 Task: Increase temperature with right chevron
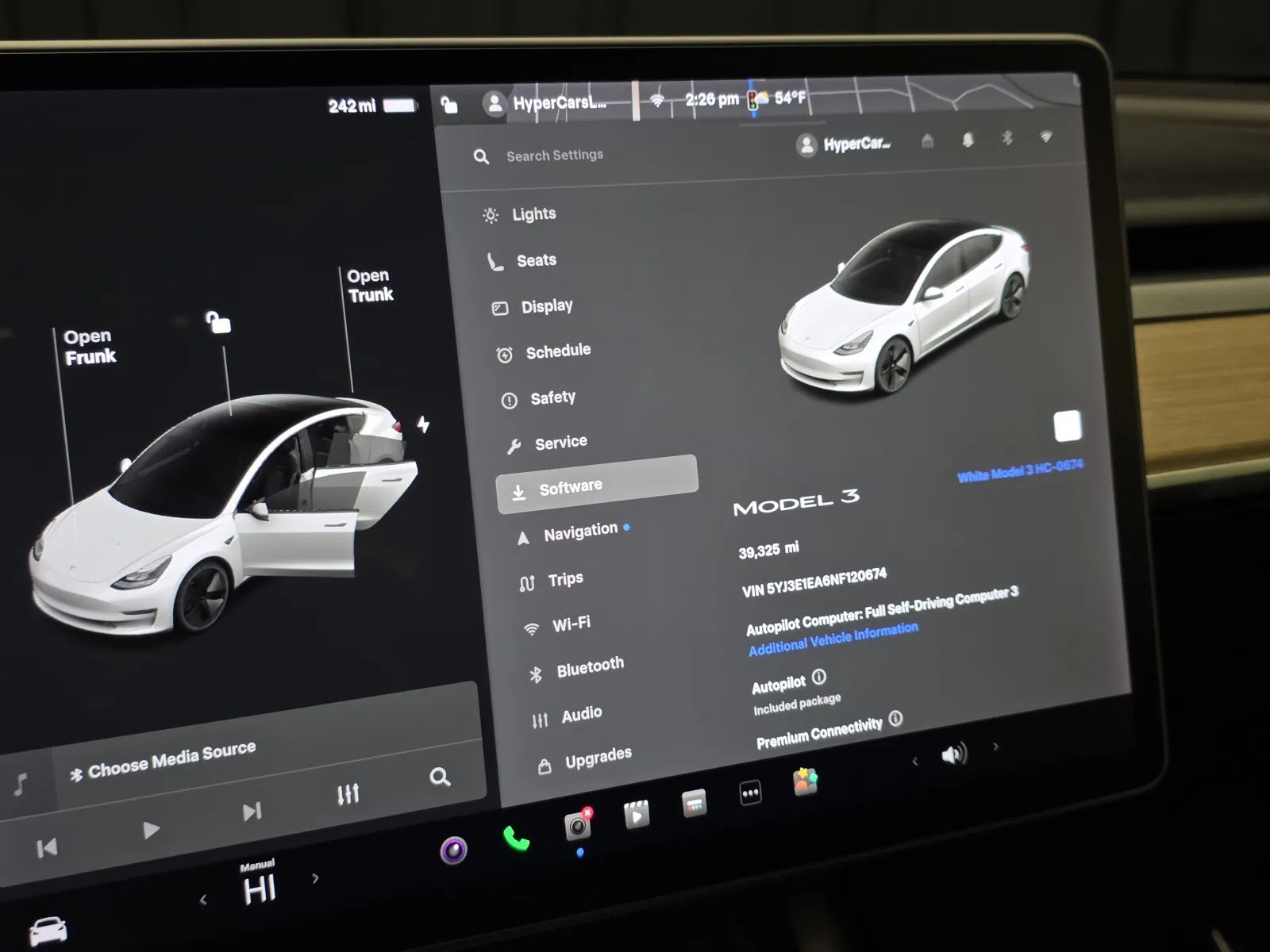click(316, 878)
